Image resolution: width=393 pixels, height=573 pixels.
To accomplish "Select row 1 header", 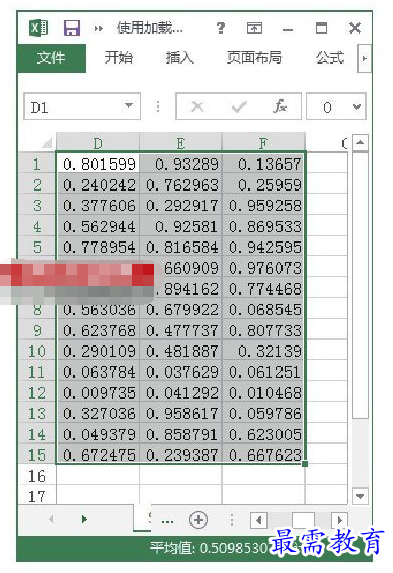I will (37, 164).
